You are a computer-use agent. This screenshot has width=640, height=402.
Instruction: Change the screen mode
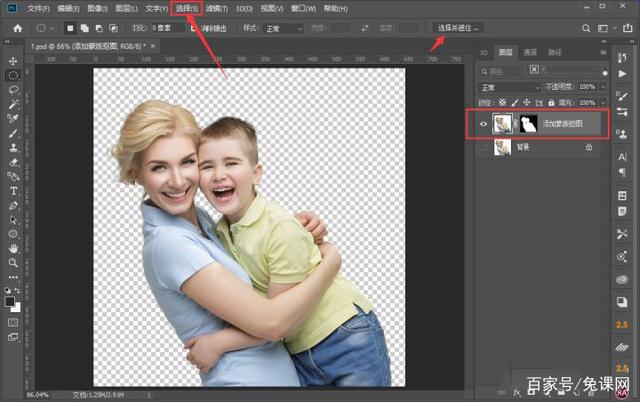[13, 337]
